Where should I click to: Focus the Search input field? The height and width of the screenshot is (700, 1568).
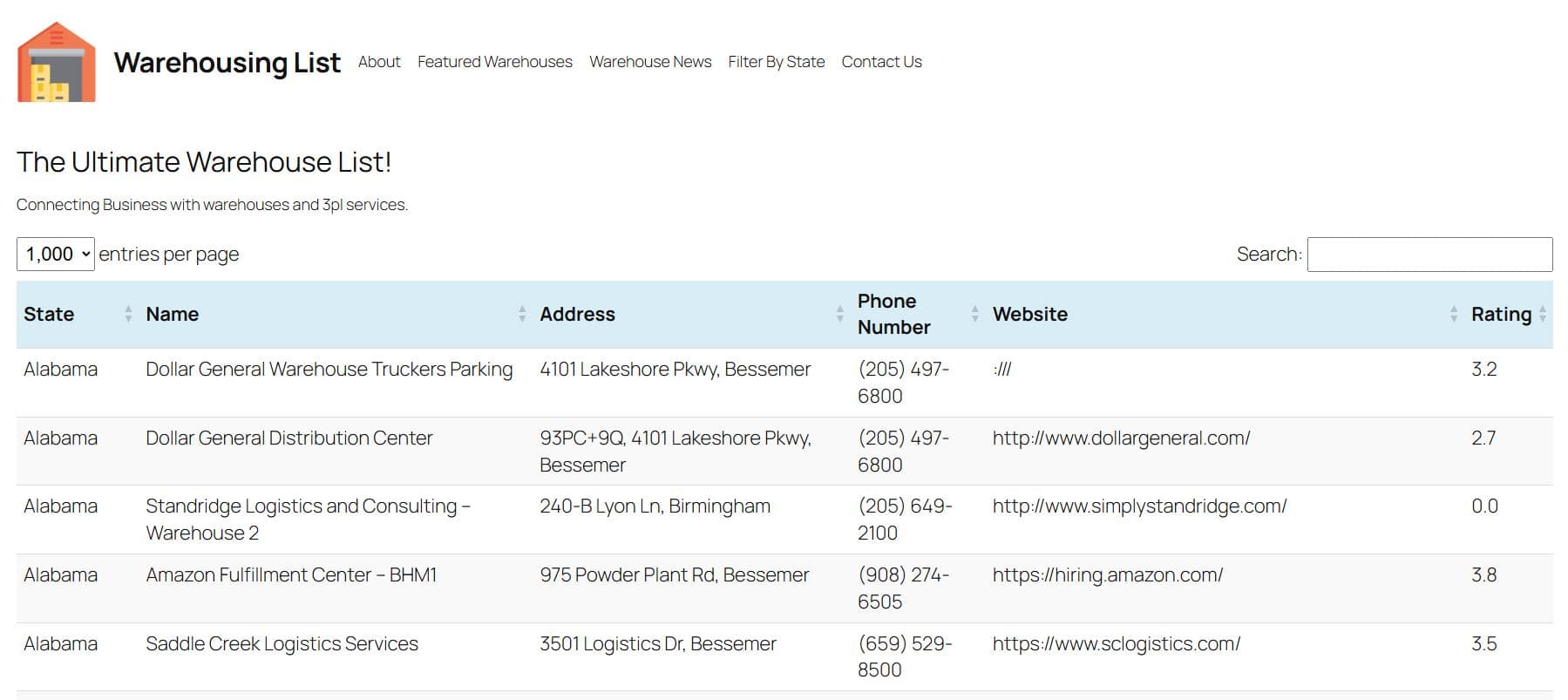coord(1429,255)
